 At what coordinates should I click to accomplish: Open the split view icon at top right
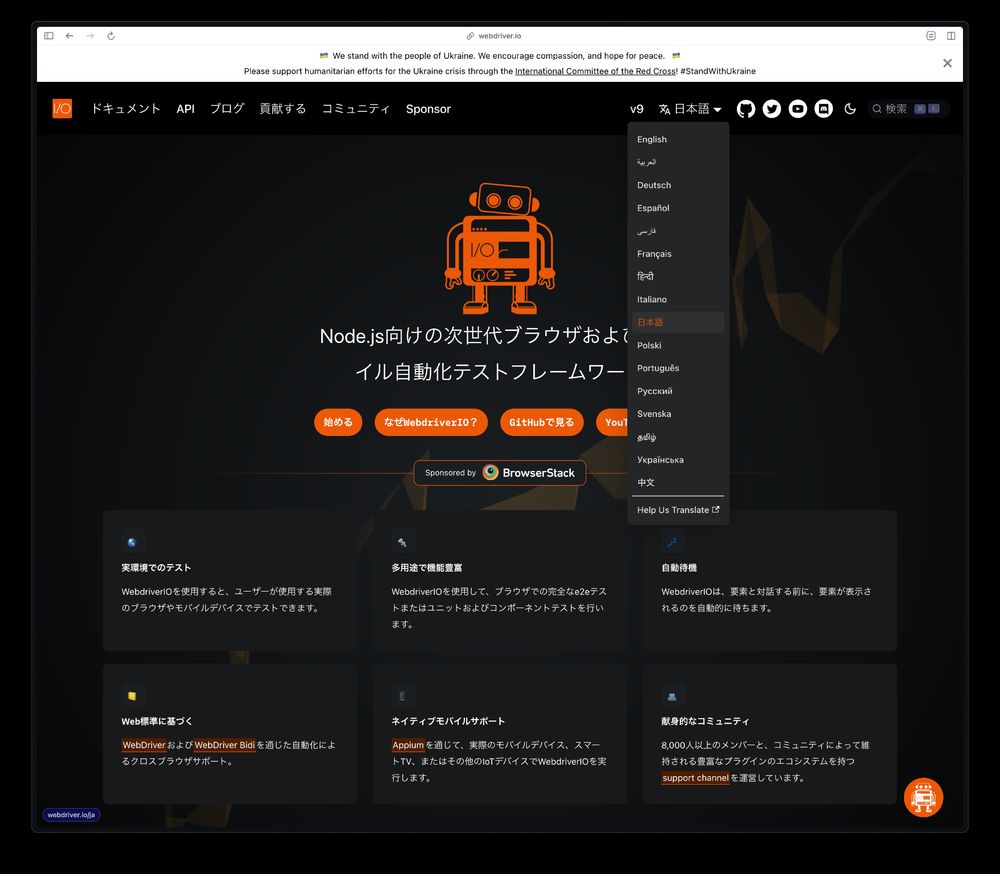click(951, 36)
